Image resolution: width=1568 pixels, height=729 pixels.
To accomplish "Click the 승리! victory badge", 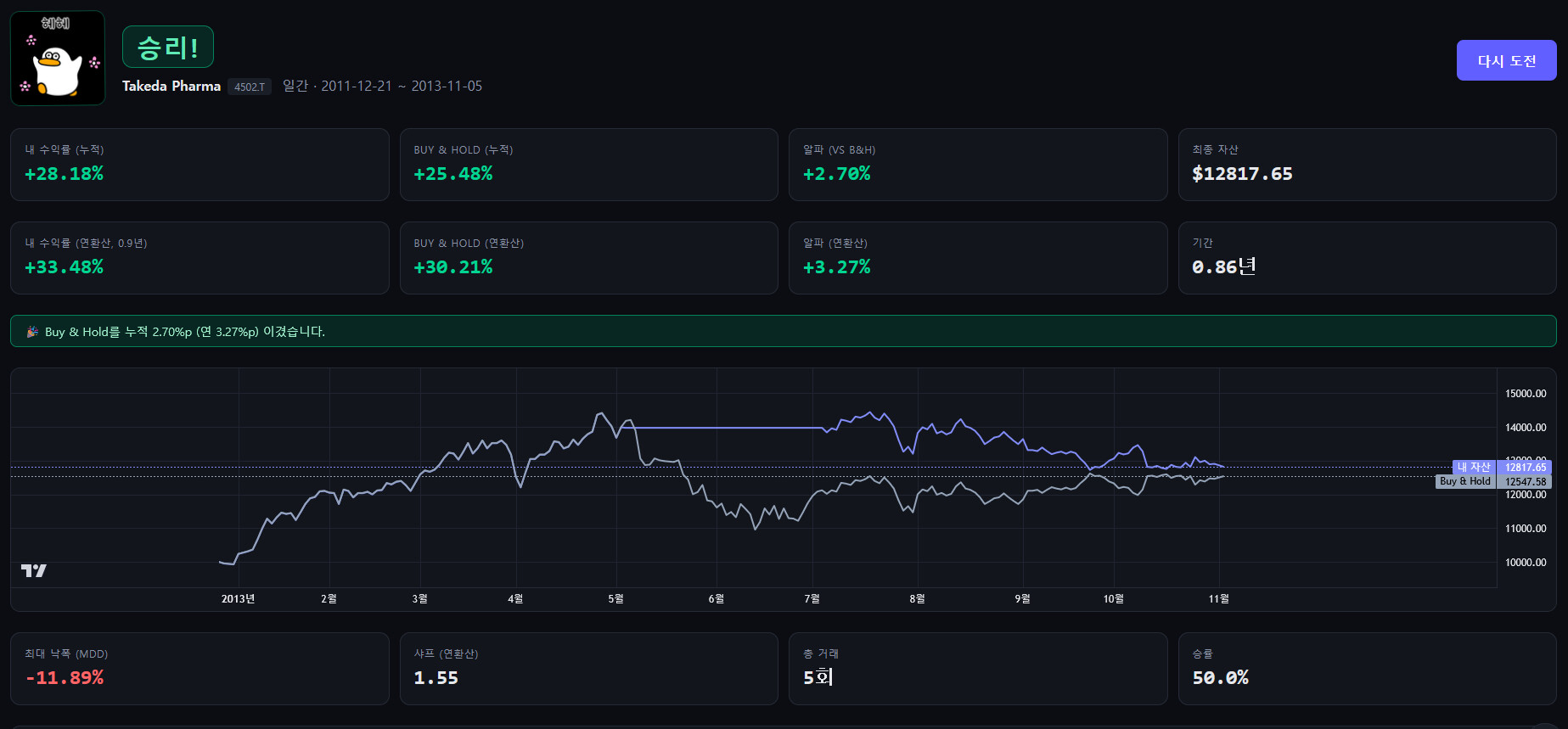I will pyautogui.click(x=168, y=47).
